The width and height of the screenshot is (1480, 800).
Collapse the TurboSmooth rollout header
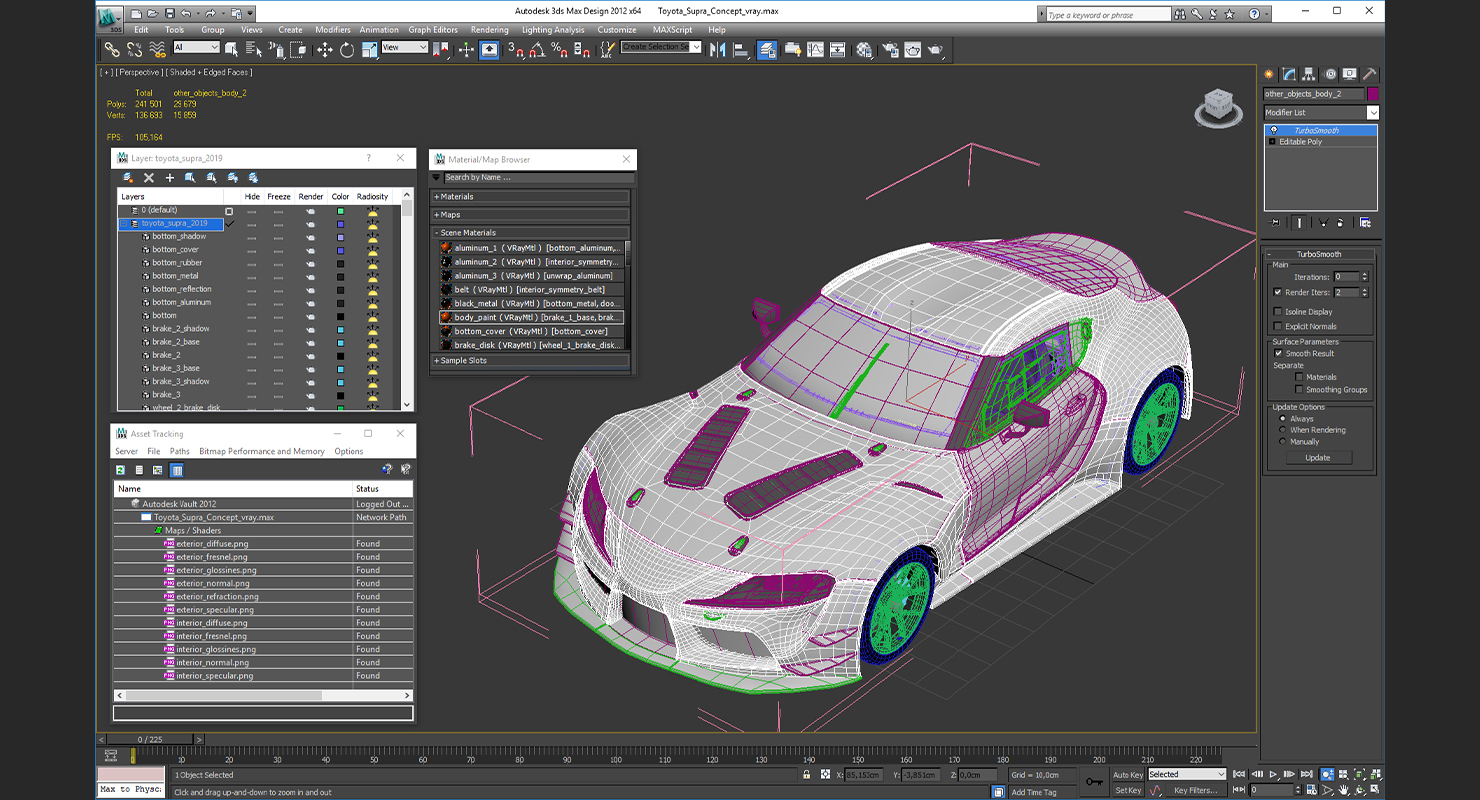coord(1319,254)
